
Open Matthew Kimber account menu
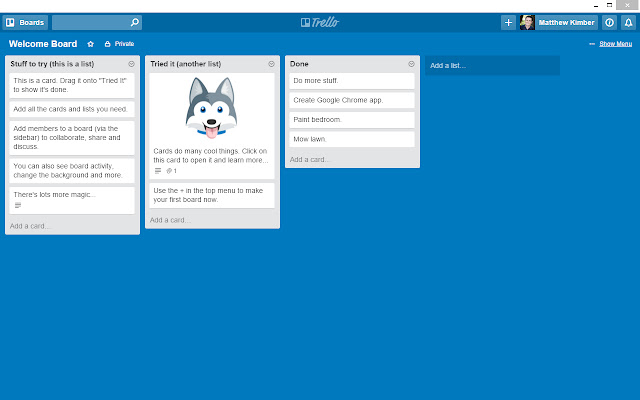tap(559, 22)
